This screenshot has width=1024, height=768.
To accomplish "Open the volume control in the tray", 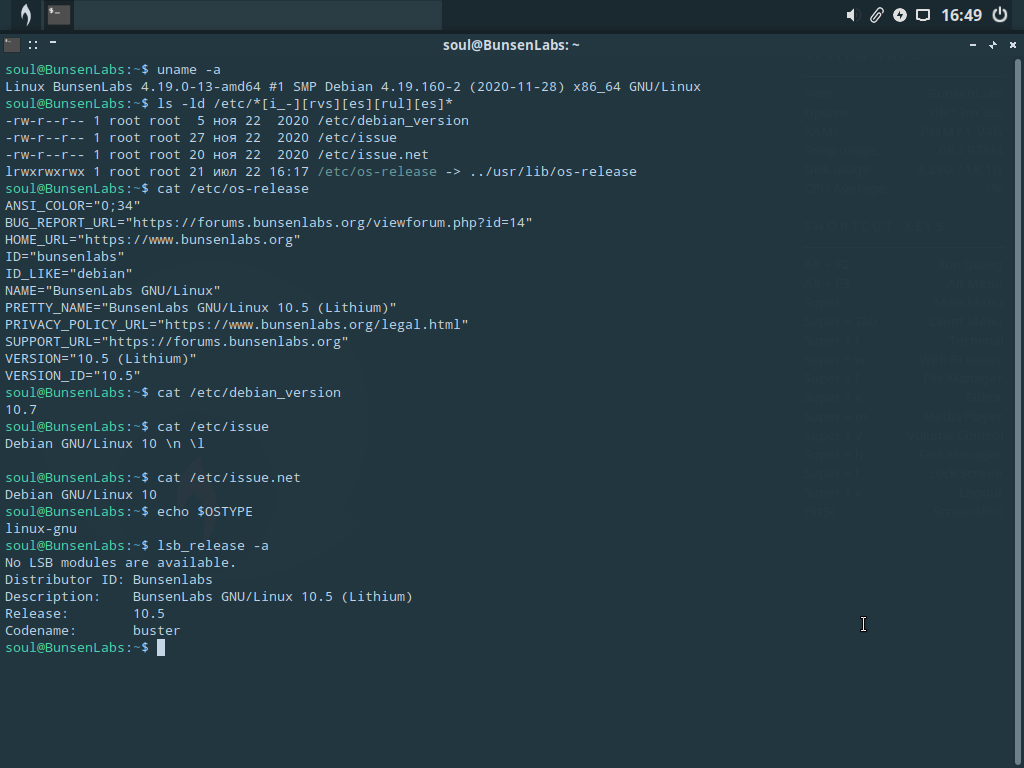I will pyautogui.click(x=851, y=15).
